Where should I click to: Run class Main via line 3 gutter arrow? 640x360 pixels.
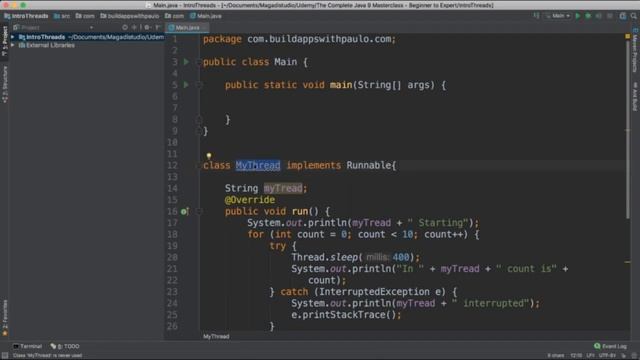click(186, 62)
